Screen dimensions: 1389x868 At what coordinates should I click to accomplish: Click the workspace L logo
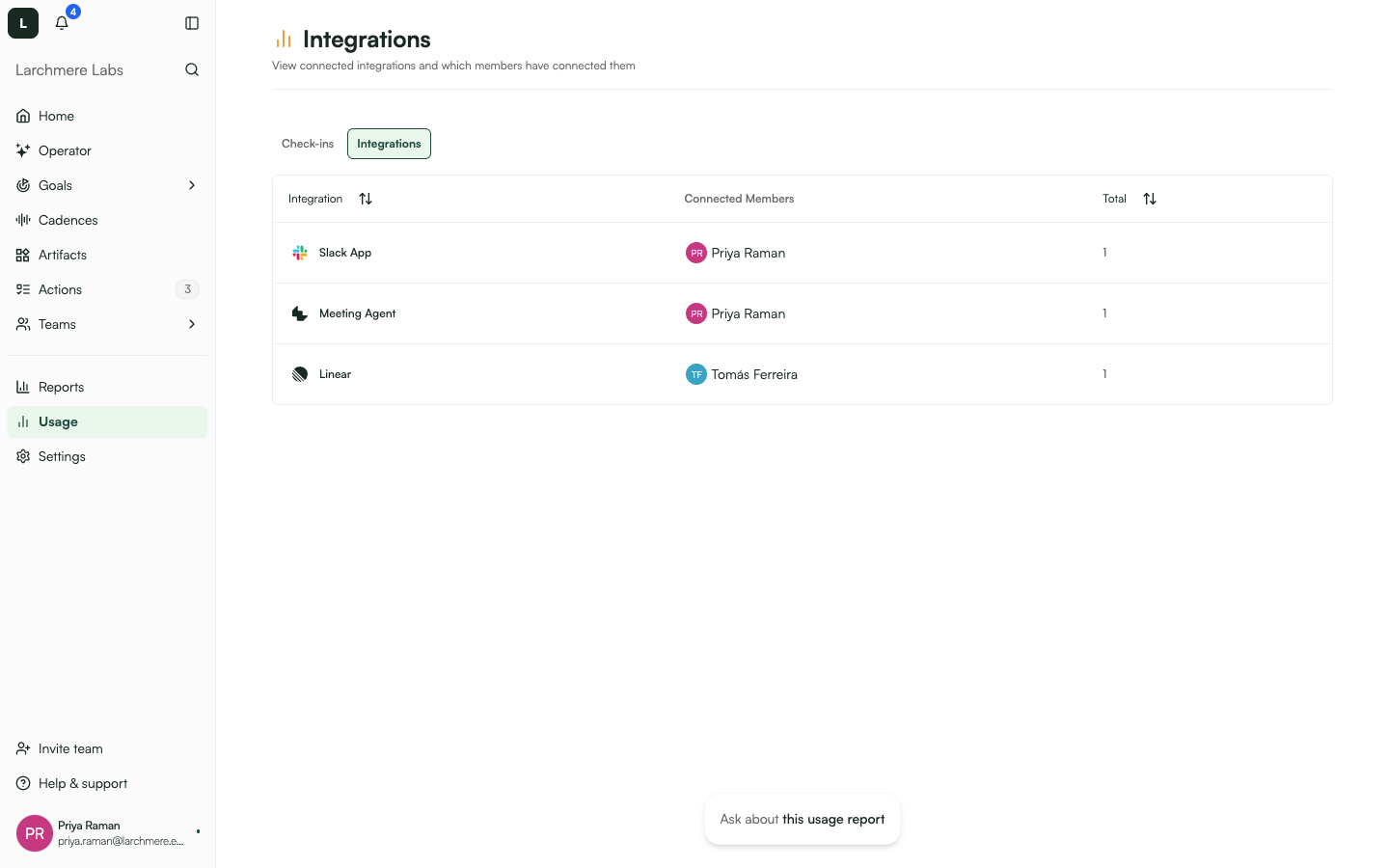23,23
